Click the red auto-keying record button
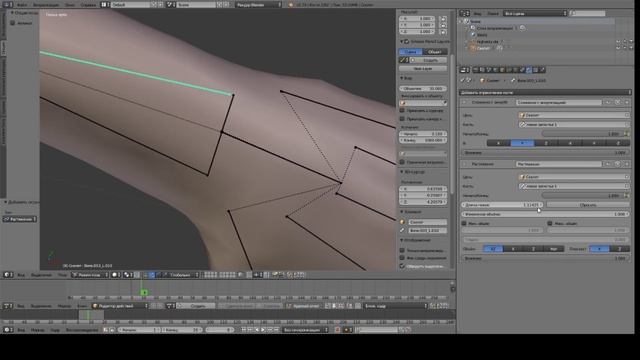 pyautogui.click(x=338, y=330)
